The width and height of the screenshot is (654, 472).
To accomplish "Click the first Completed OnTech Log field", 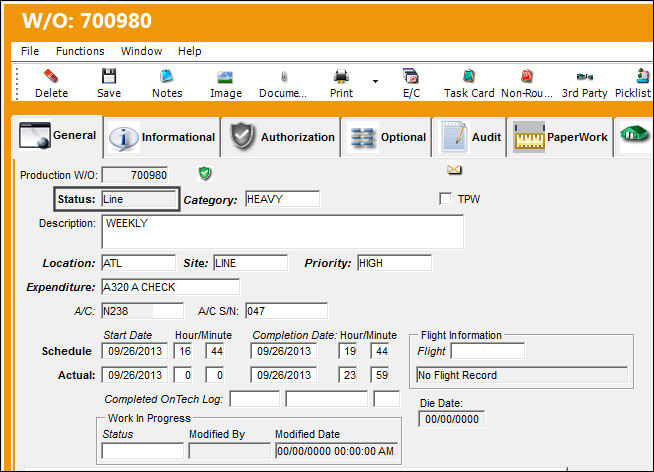I will point(254,399).
